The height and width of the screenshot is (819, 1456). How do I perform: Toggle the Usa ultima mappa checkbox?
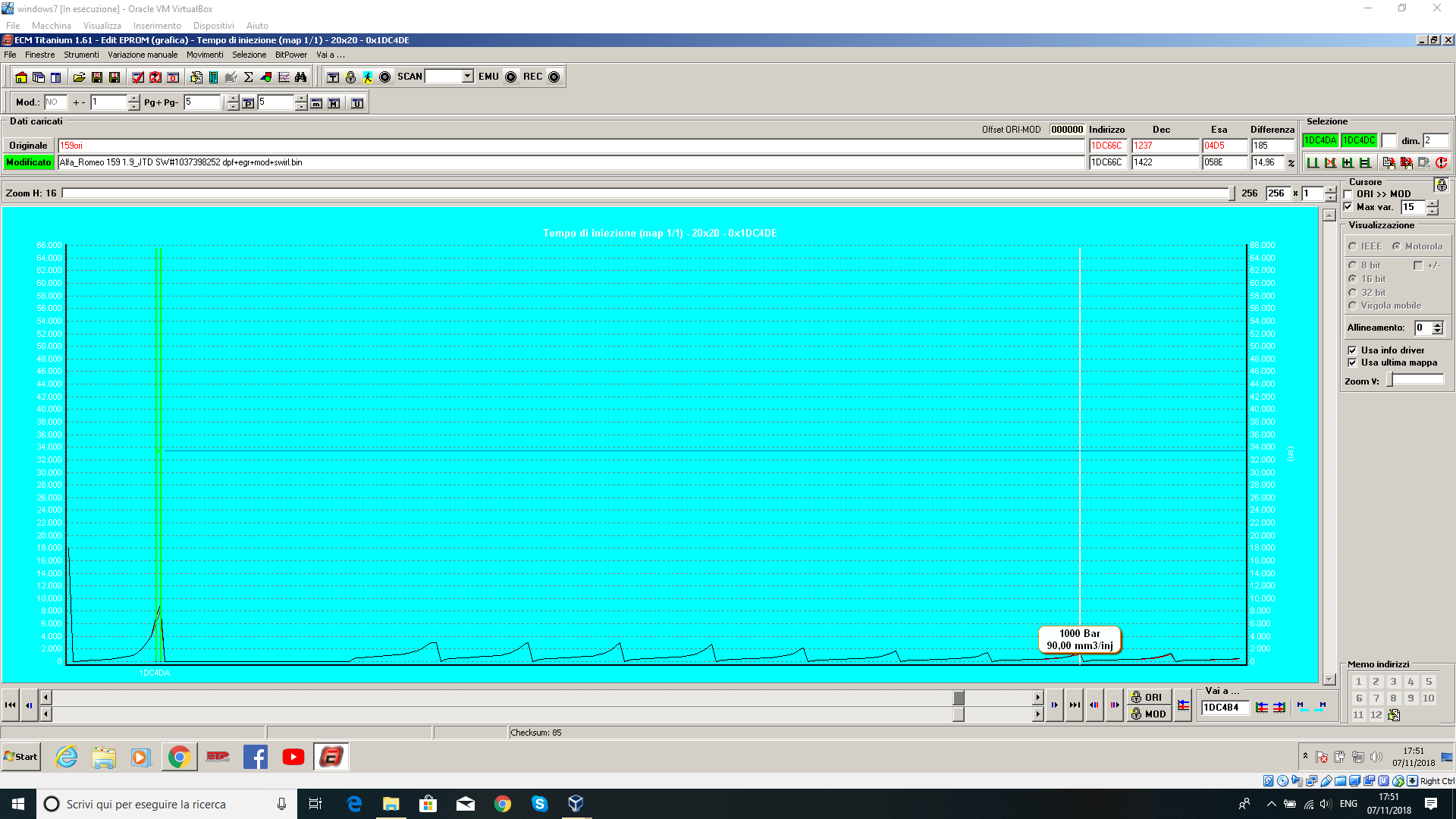click(1352, 362)
